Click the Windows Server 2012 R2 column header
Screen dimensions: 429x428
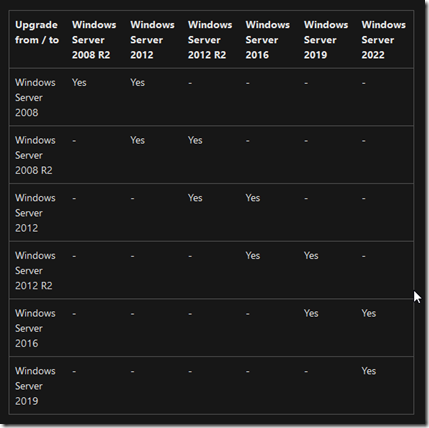[210, 40]
